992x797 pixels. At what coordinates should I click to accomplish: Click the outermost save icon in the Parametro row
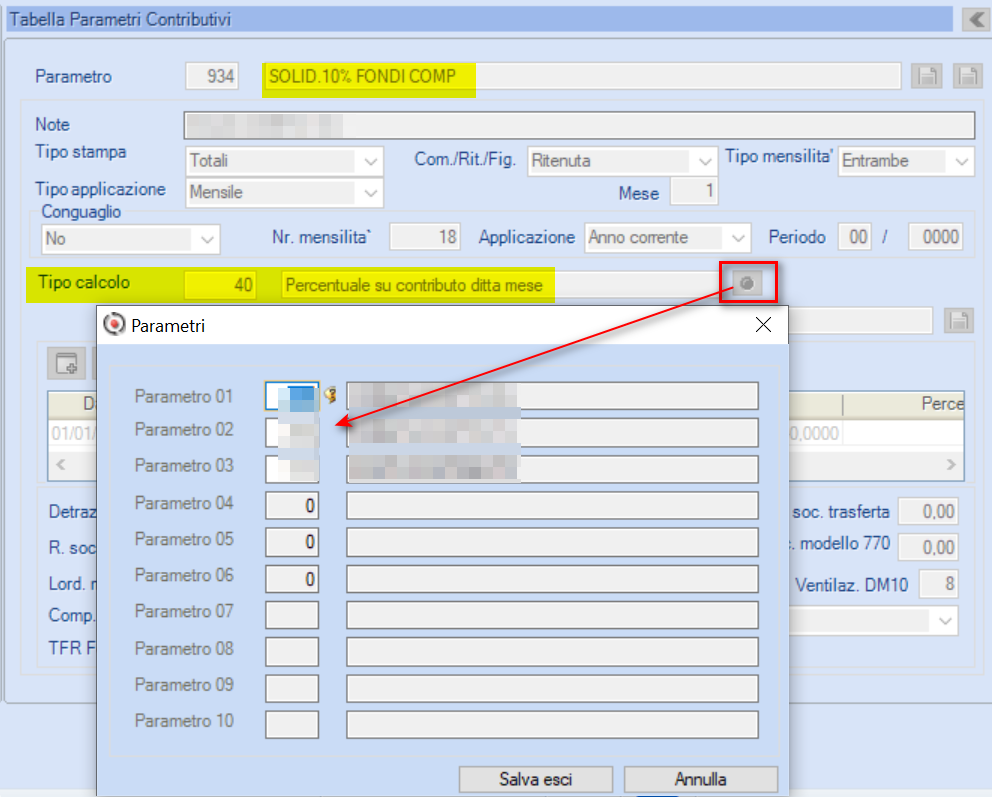pos(967,77)
